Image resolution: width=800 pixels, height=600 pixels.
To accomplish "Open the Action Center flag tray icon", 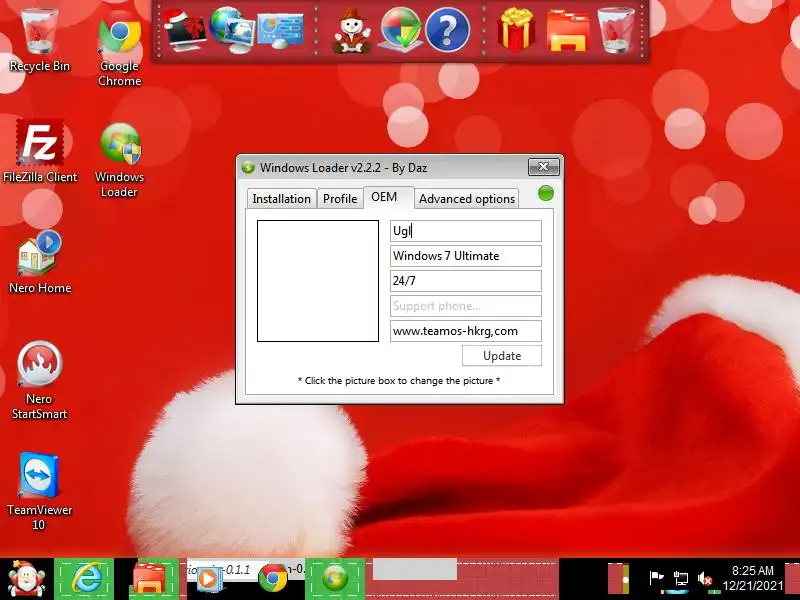I will pyautogui.click(x=656, y=579).
